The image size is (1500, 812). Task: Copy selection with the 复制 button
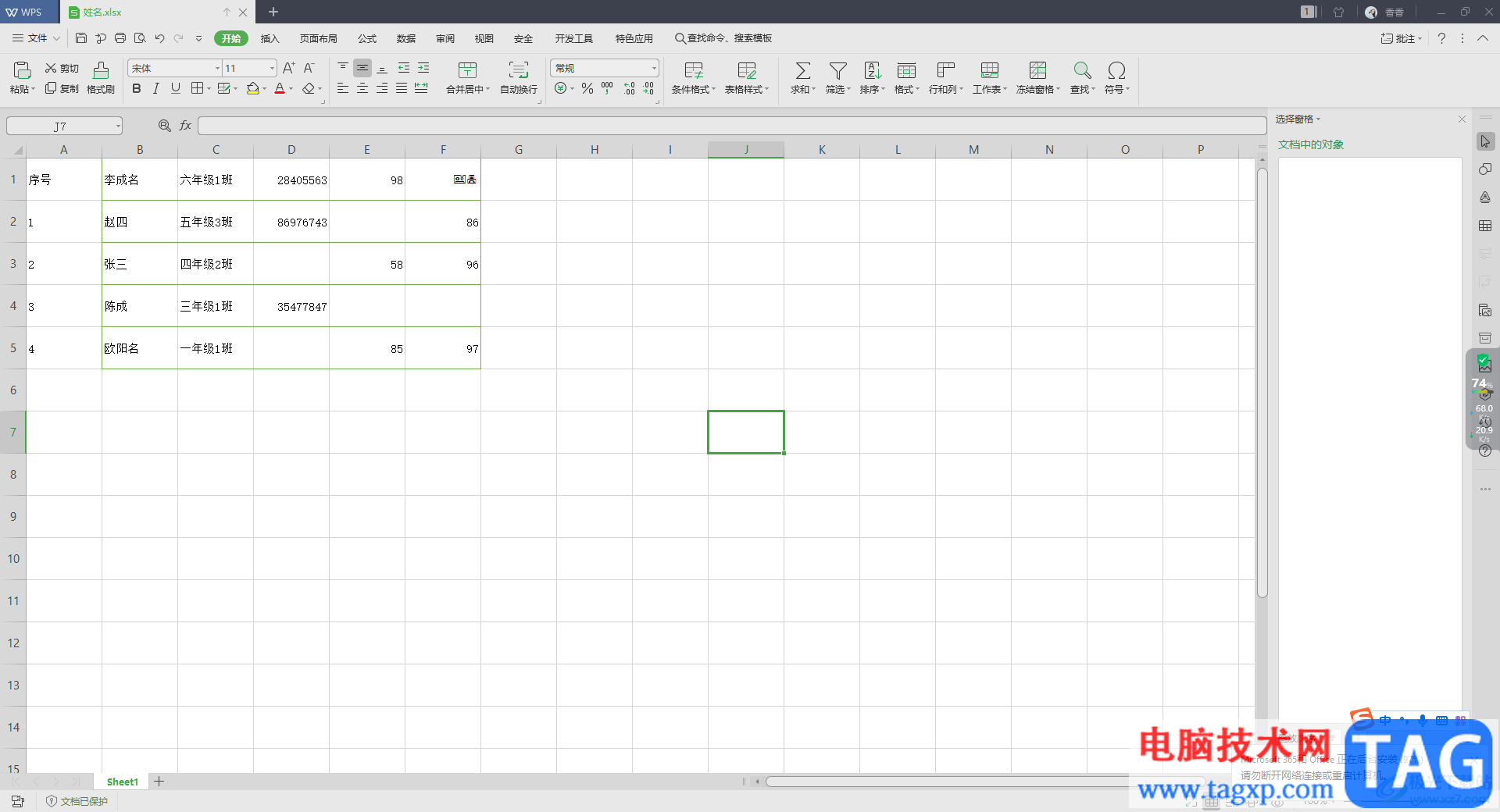click(x=62, y=89)
